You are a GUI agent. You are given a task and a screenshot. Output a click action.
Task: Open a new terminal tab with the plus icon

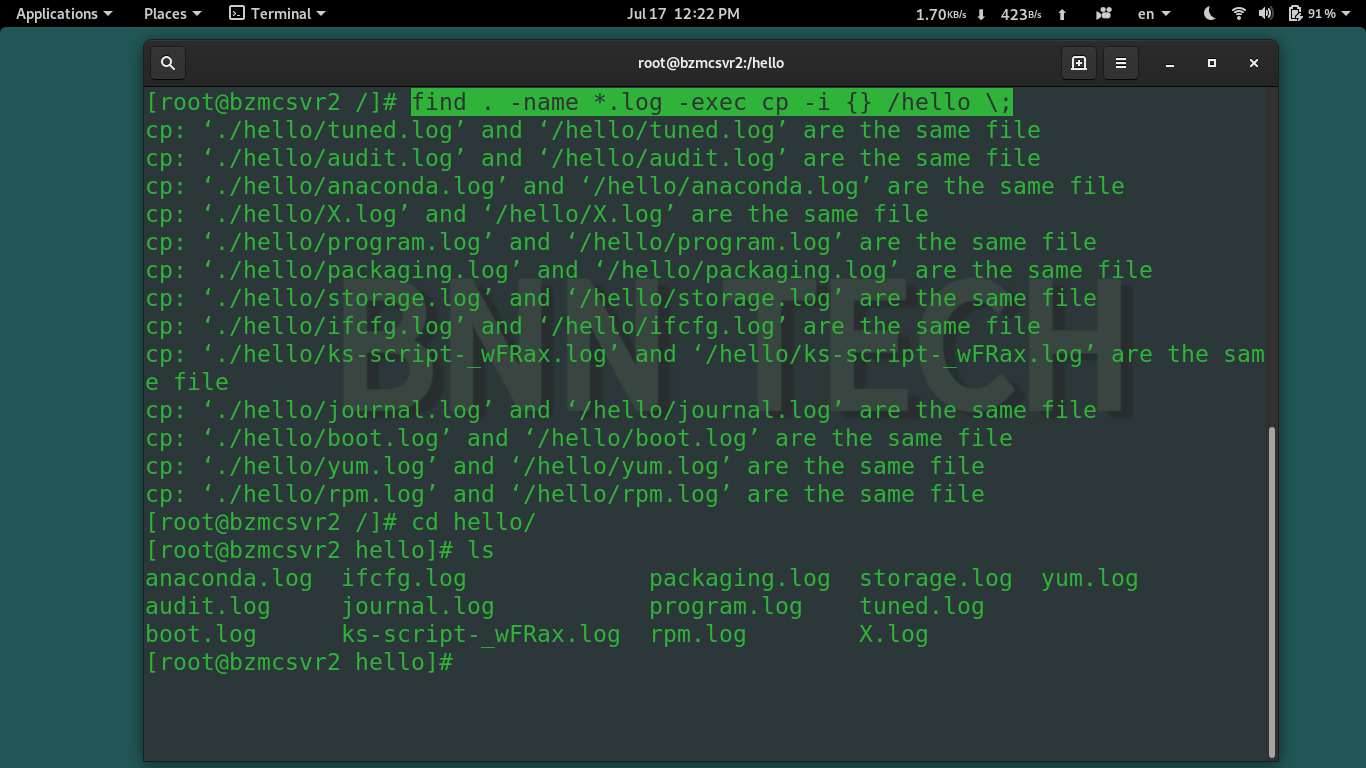click(1078, 62)
